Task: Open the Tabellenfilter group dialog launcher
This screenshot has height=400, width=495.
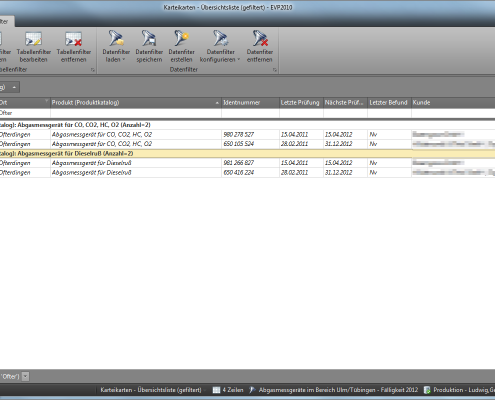Action: point(93,70)
